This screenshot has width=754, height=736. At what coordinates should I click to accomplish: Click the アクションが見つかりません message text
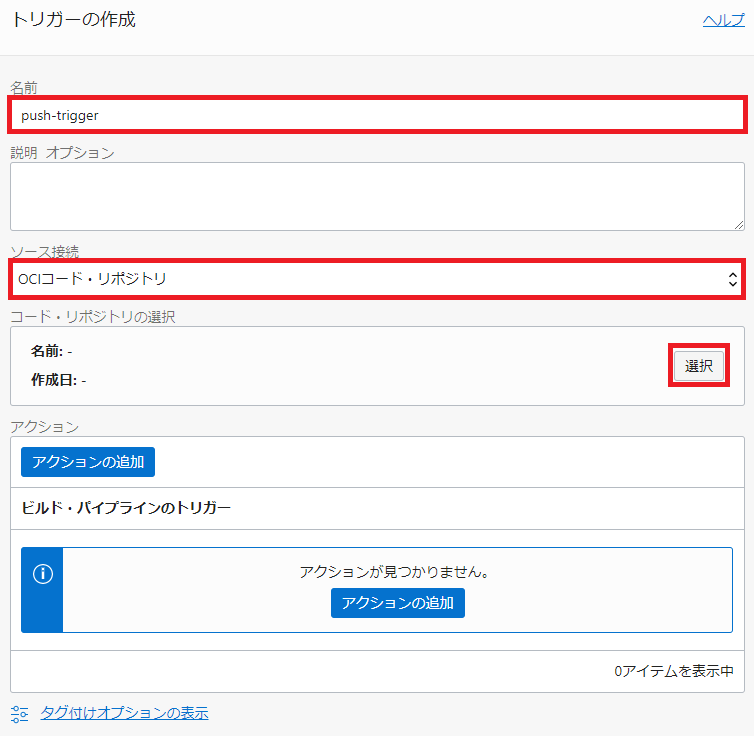pos(400,572)
